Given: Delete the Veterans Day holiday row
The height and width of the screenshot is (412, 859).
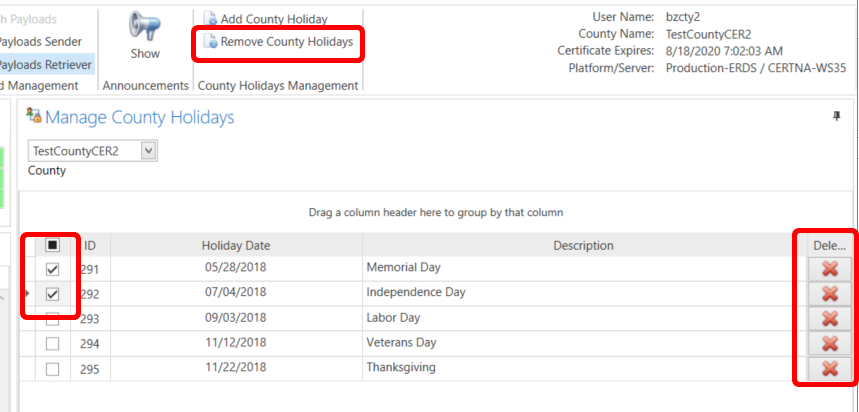Looking at the screenshot, I should point(829,343).
